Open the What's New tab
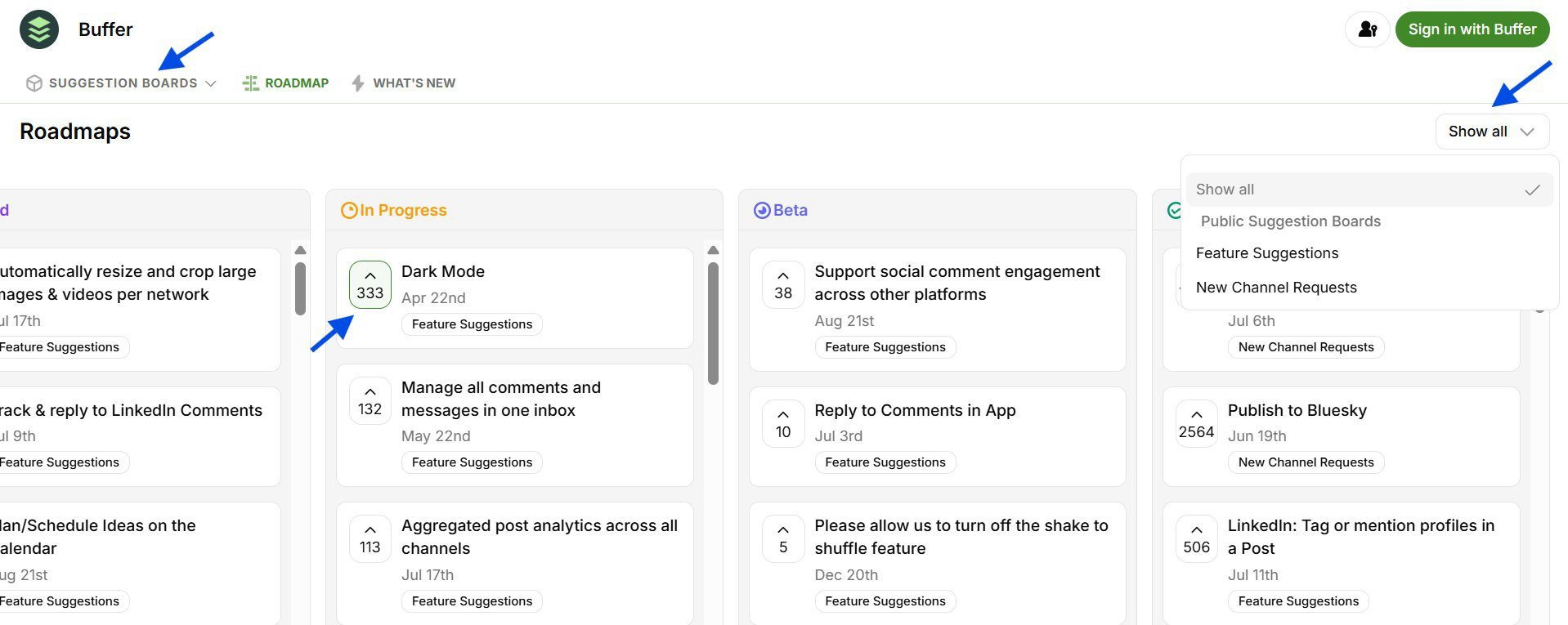Viewport: 1568px width, 625px height. tap(404, 83)
